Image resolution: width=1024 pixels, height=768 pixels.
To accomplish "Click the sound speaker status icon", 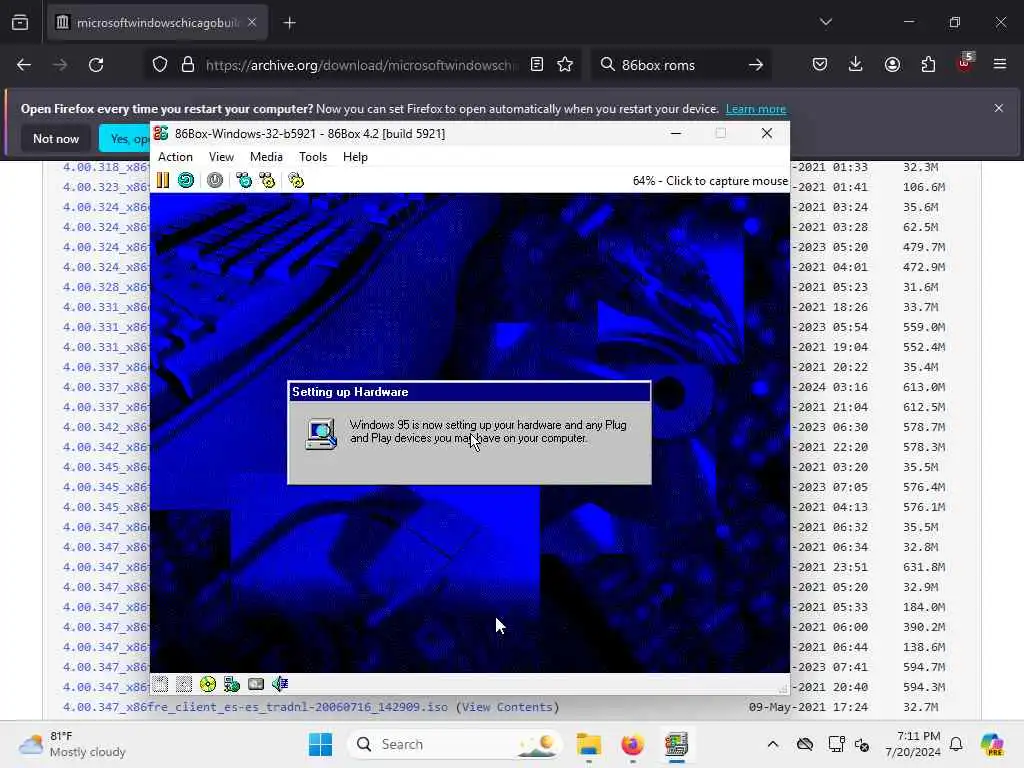I will click(280, 684).
